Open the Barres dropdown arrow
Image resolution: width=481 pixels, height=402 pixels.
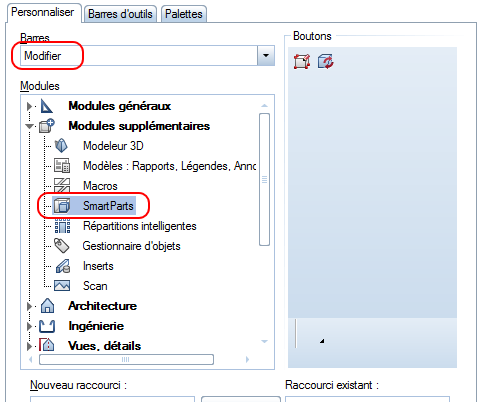(266, 56)
